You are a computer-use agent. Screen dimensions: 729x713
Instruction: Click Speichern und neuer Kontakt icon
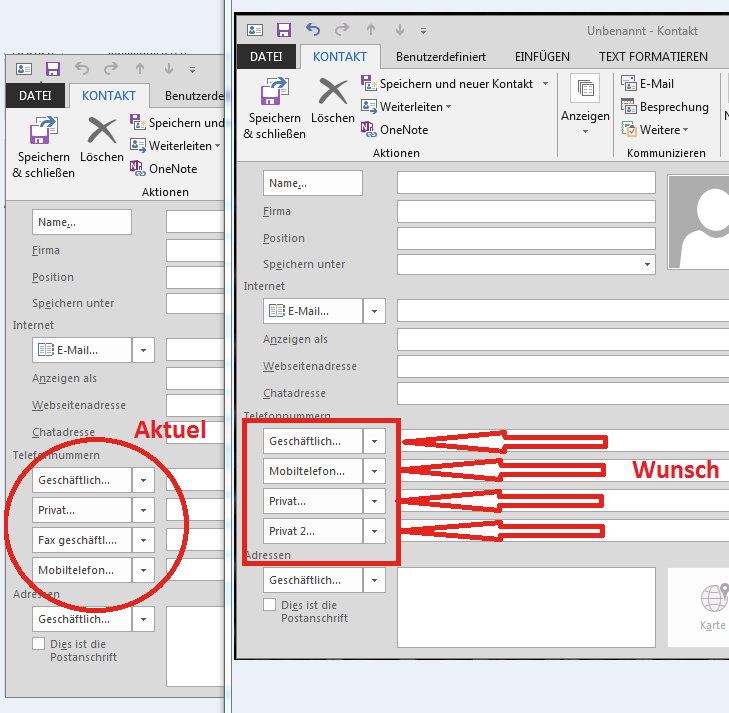pos(368,84)
